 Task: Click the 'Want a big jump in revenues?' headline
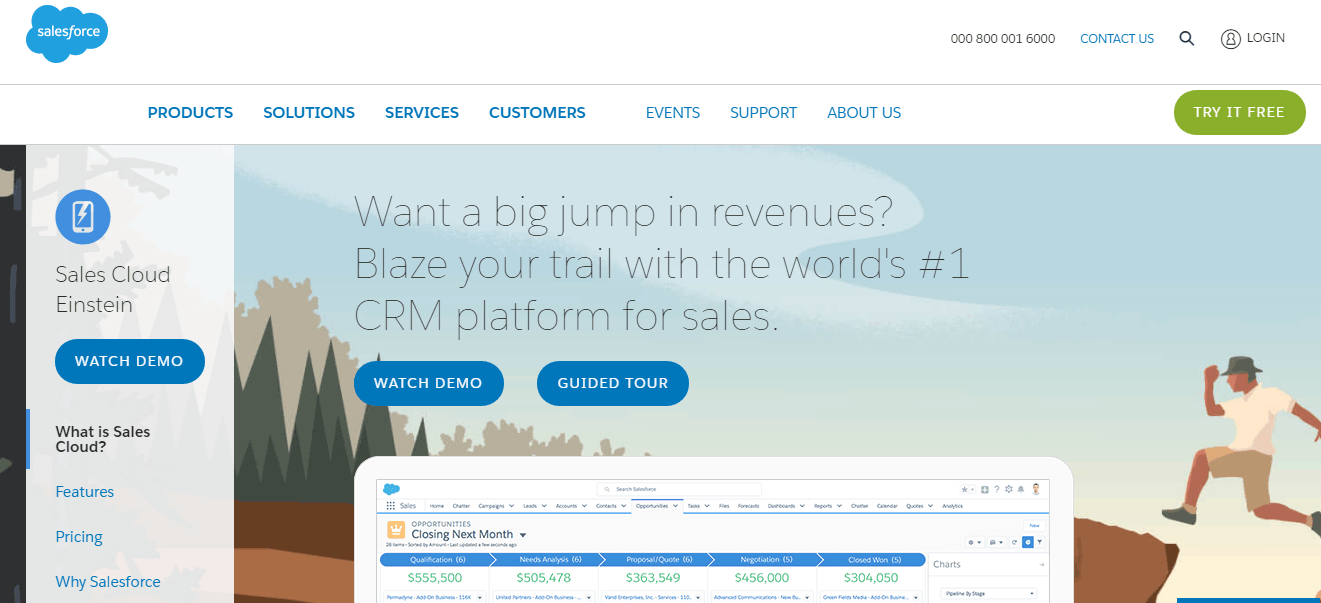coord(623,211)
